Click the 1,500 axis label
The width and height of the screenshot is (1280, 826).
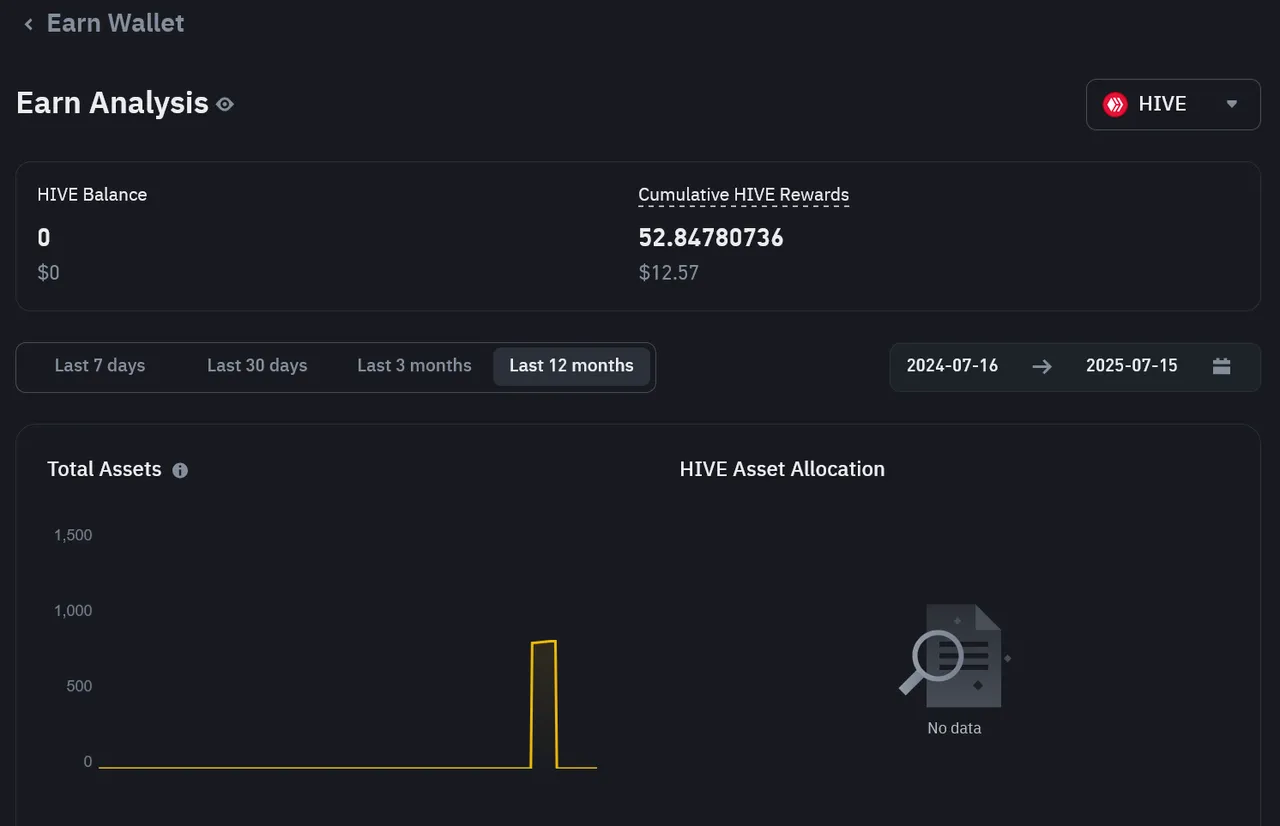pos(73,535)
